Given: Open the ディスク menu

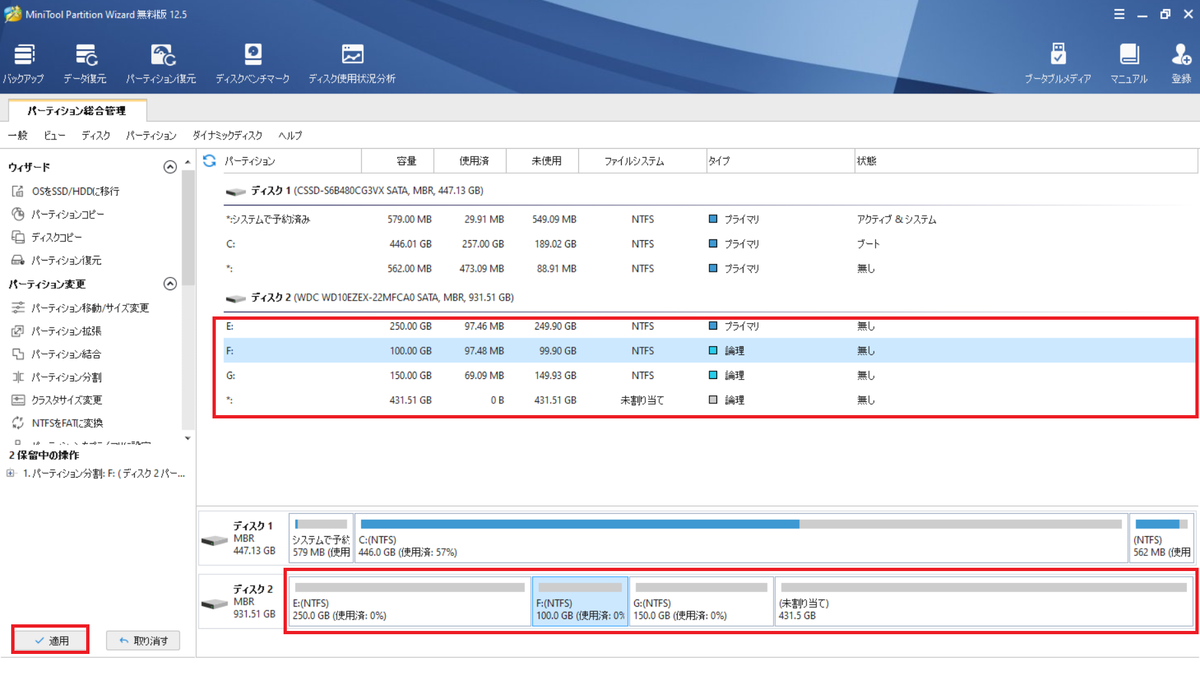Looking at the screenshot, I should pos(96,135).
